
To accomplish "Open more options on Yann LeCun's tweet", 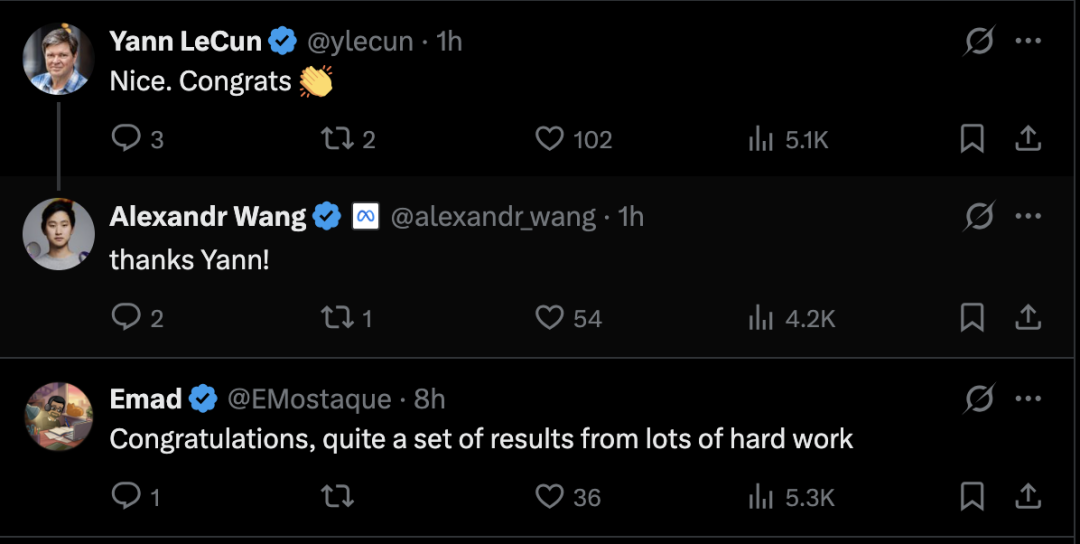I will pos(1028,41).
